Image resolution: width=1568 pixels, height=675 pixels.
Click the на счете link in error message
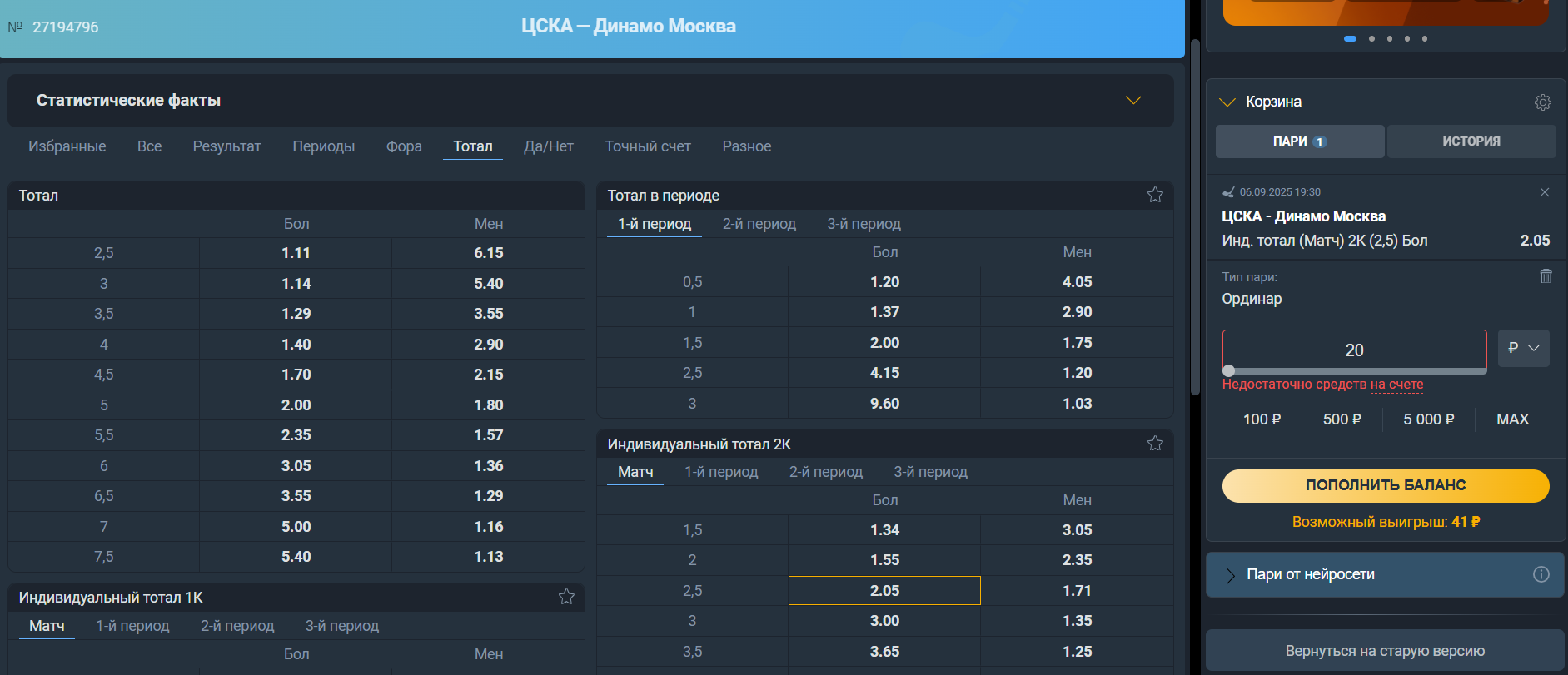(x=1397, y=385)
